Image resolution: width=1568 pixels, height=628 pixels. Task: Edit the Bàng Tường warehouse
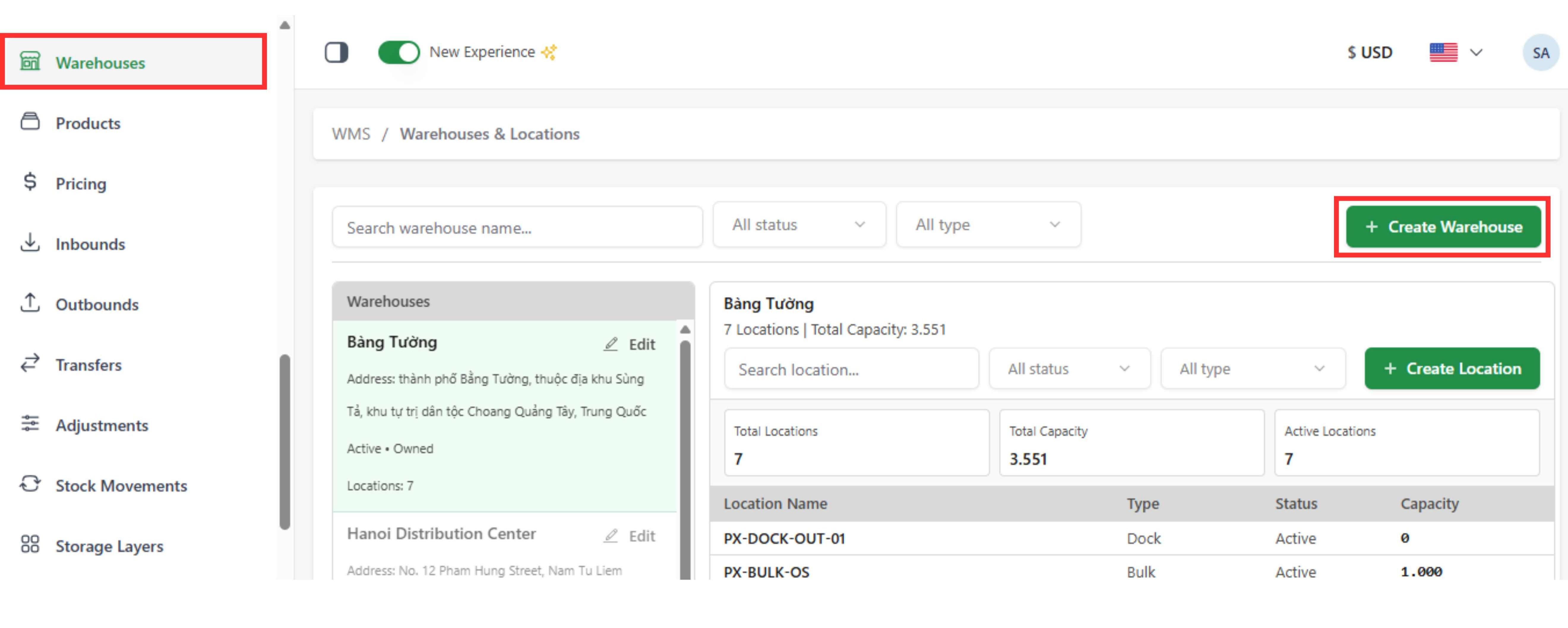630,344
